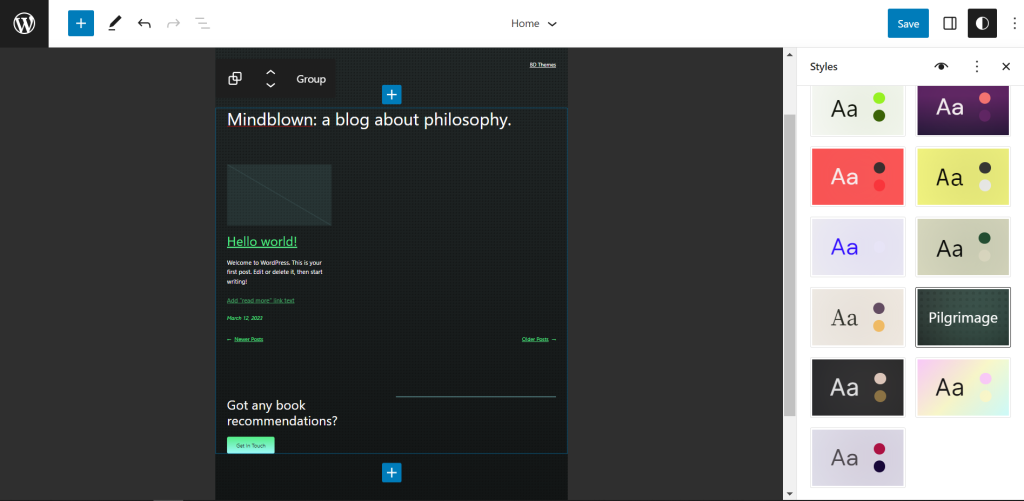This screenshot has width=1024, height=501.
Task: Open the editor Options three-dot menu
Action: click(1014, 24)
